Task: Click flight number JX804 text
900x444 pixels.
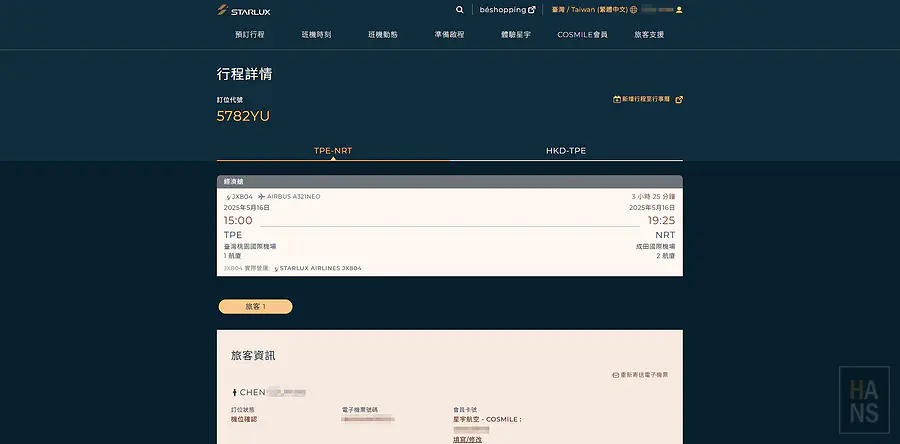Action: point(242,197)
